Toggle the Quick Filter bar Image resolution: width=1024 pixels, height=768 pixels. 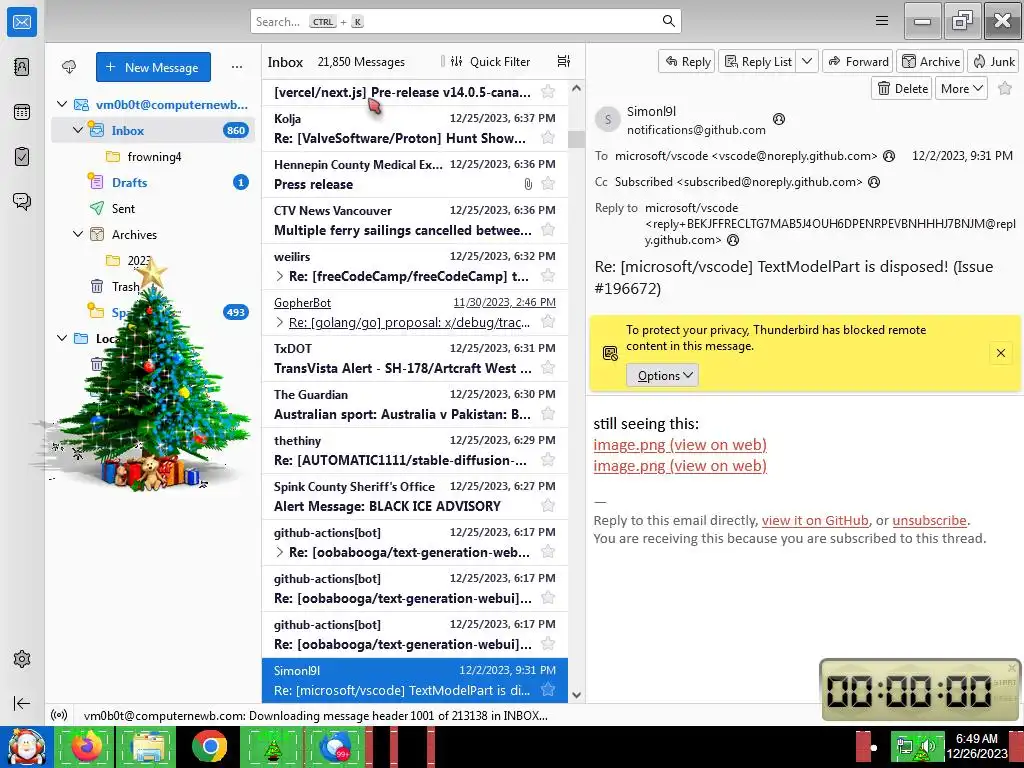(491, 61)
